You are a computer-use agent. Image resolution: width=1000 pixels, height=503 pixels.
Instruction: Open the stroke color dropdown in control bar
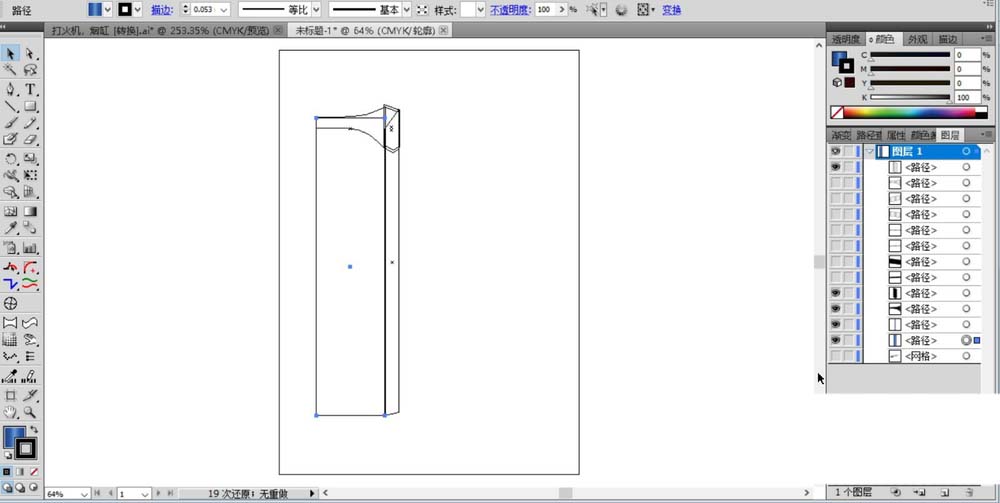pos(138,10)
